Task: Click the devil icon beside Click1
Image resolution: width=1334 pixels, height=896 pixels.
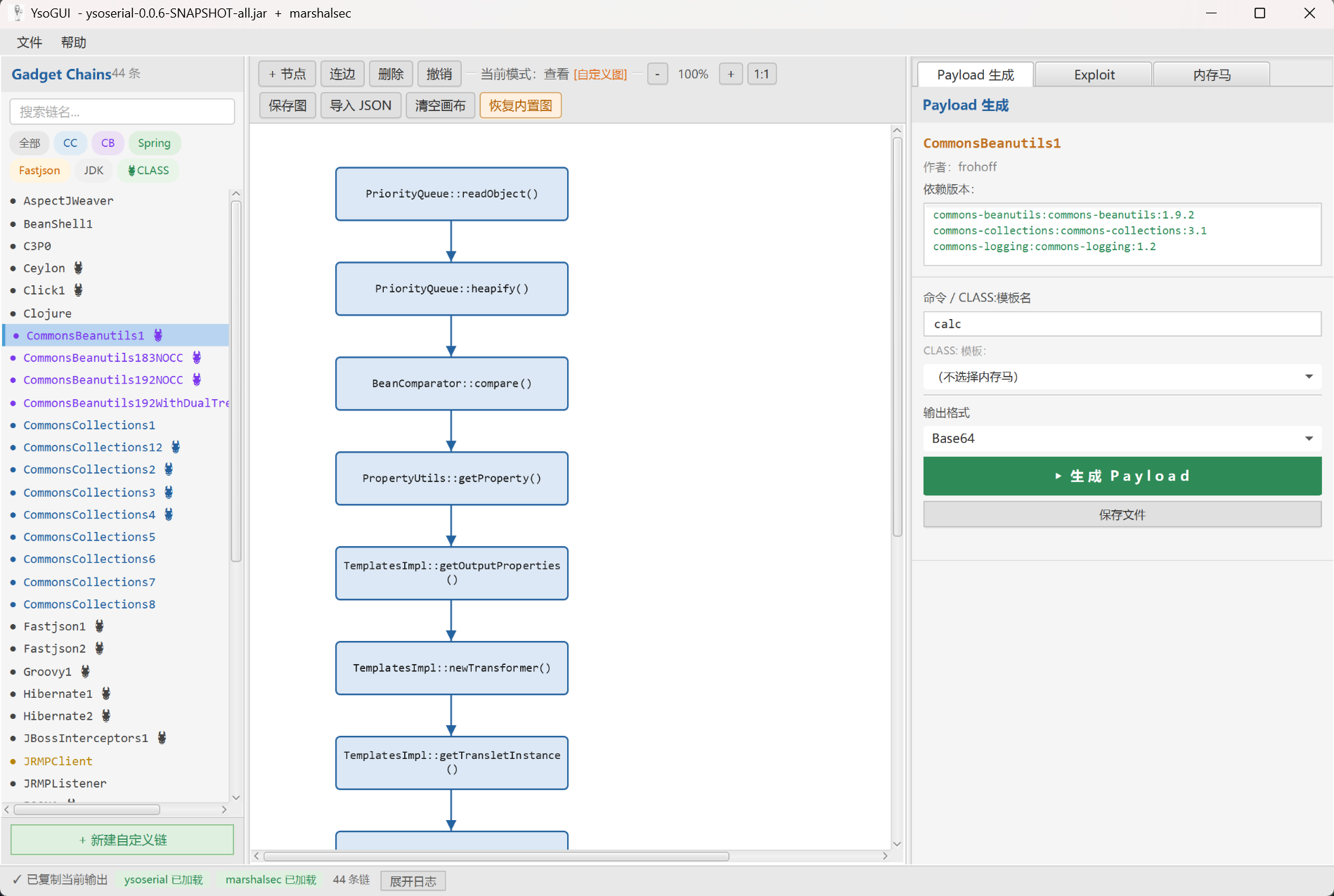Action: tap(78, 290)
